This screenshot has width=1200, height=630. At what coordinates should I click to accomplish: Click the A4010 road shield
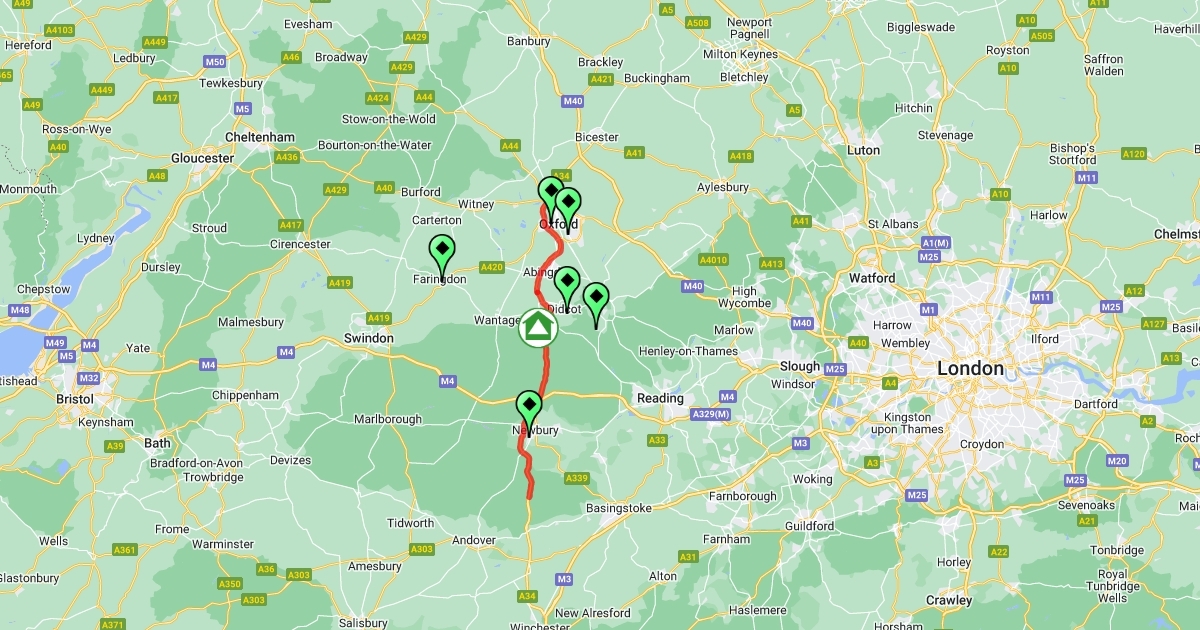[713, 260]
